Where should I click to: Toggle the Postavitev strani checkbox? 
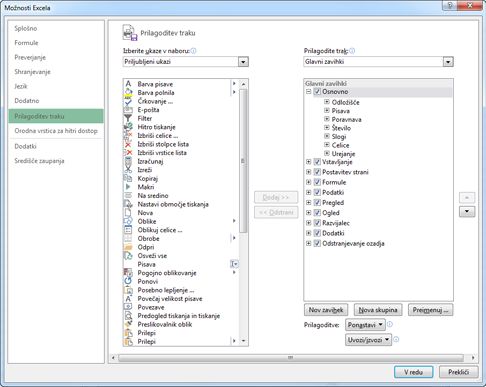pos(317,172)
